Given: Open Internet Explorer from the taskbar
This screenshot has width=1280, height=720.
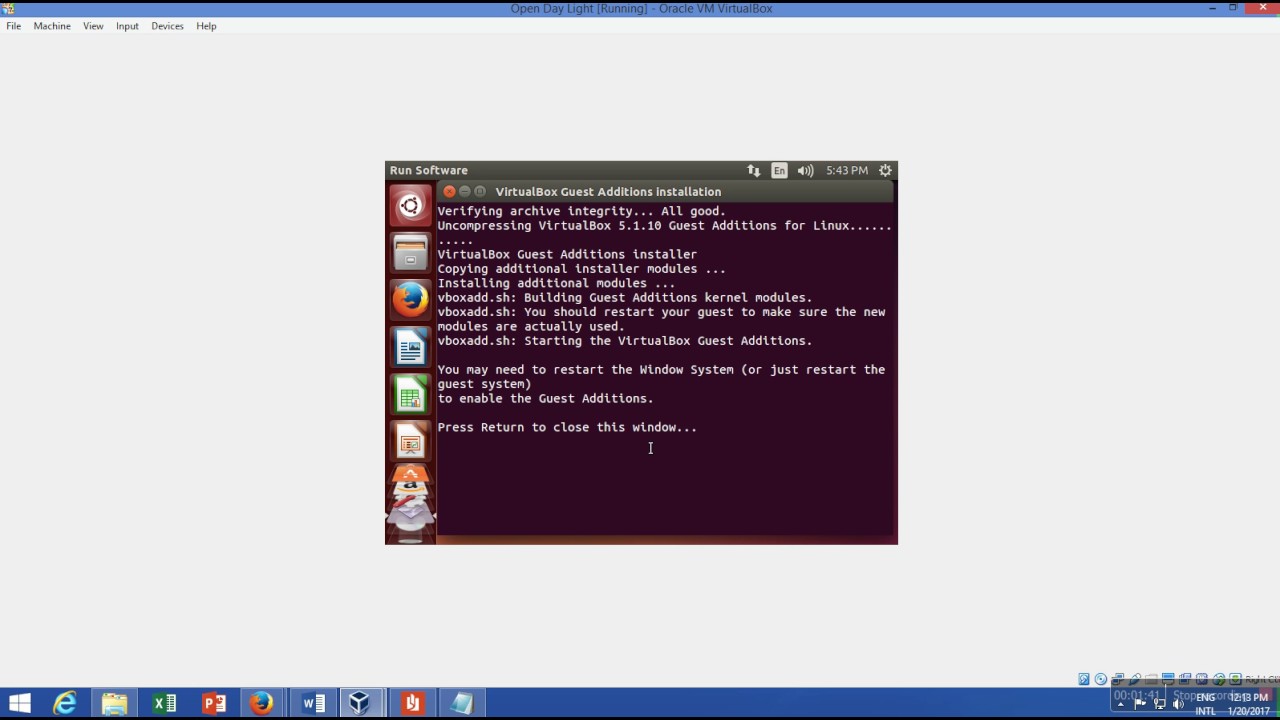Looking at the screenshot, I should pyautogui.click(x=65, y=704).
